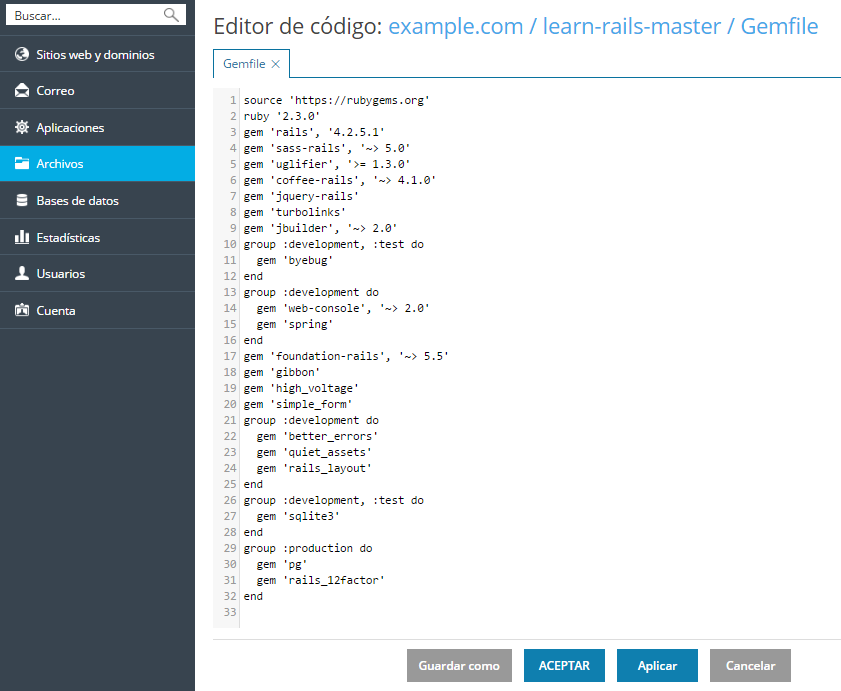The height and width of the screenshot is (691, 841).
Task: Click the gem 'quiet_assets' line
Action: 314,452
